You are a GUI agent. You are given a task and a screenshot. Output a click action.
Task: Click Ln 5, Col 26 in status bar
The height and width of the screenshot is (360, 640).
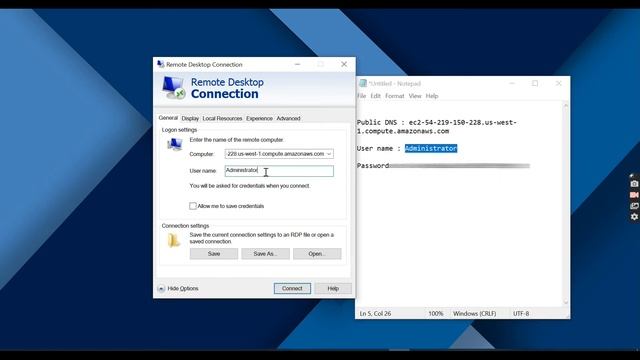(x=375, y=313)
